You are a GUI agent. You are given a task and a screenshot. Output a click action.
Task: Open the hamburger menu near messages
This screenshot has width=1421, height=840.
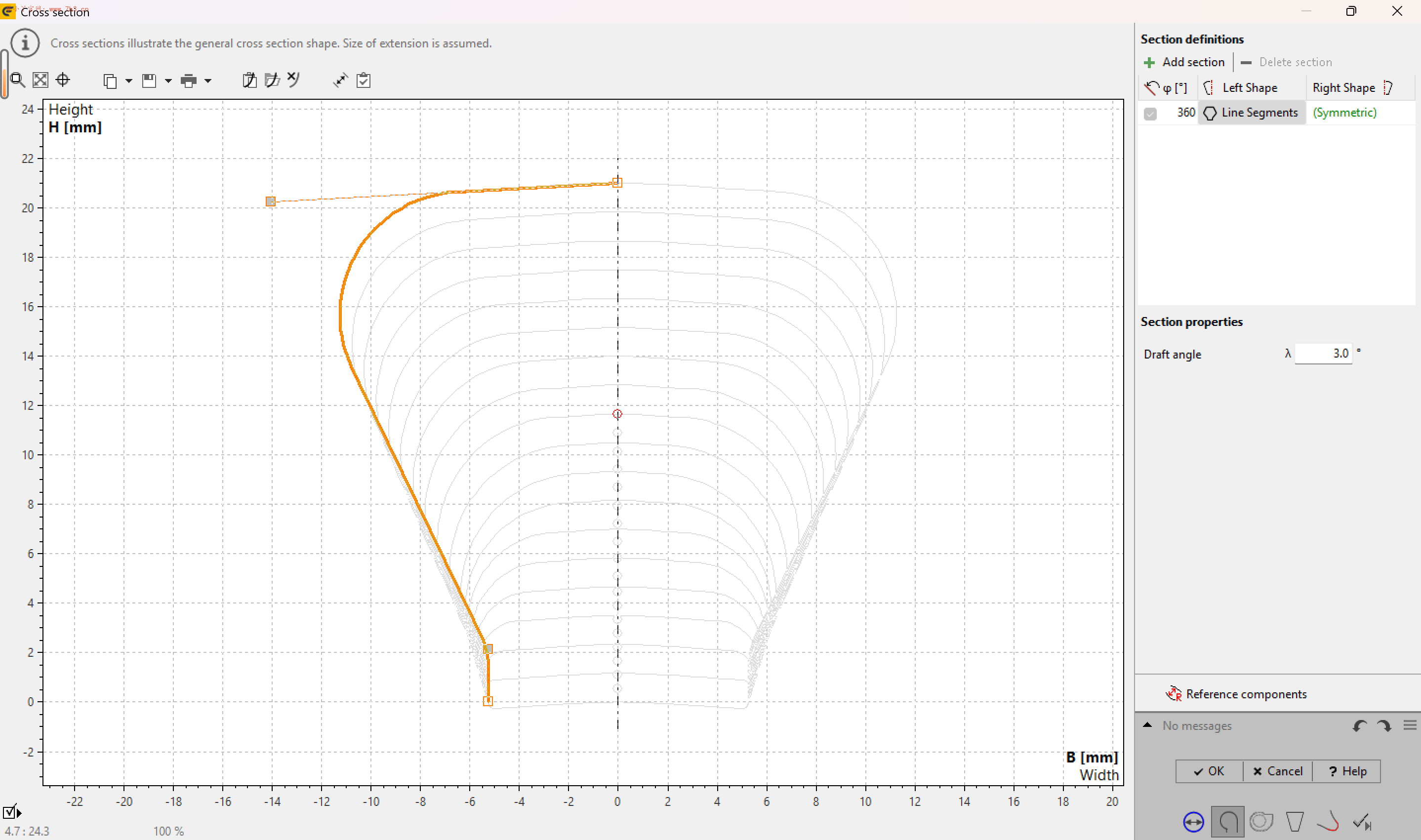coord(1410,725)
